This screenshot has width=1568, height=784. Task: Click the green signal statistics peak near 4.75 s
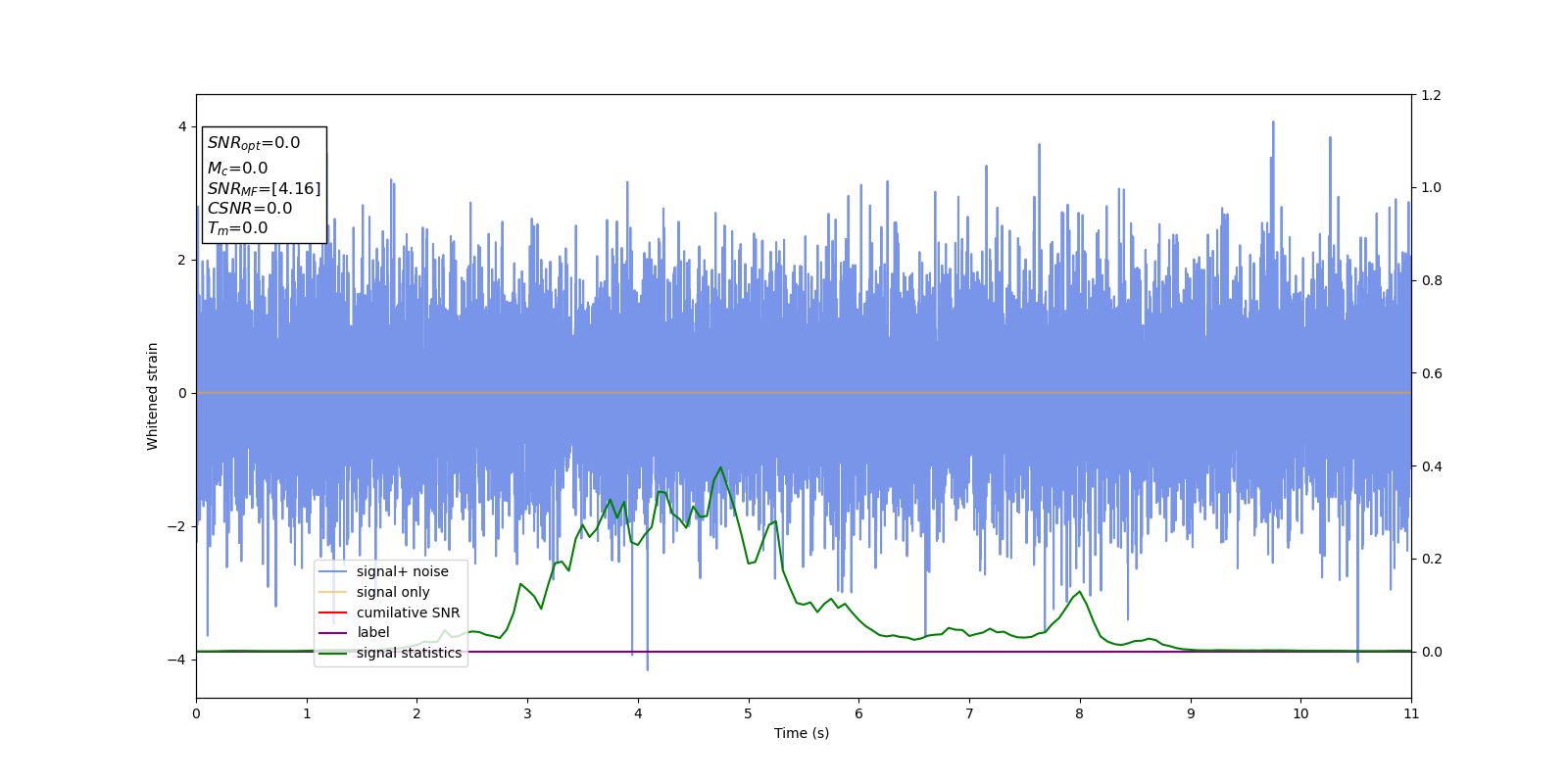(720, 467)
